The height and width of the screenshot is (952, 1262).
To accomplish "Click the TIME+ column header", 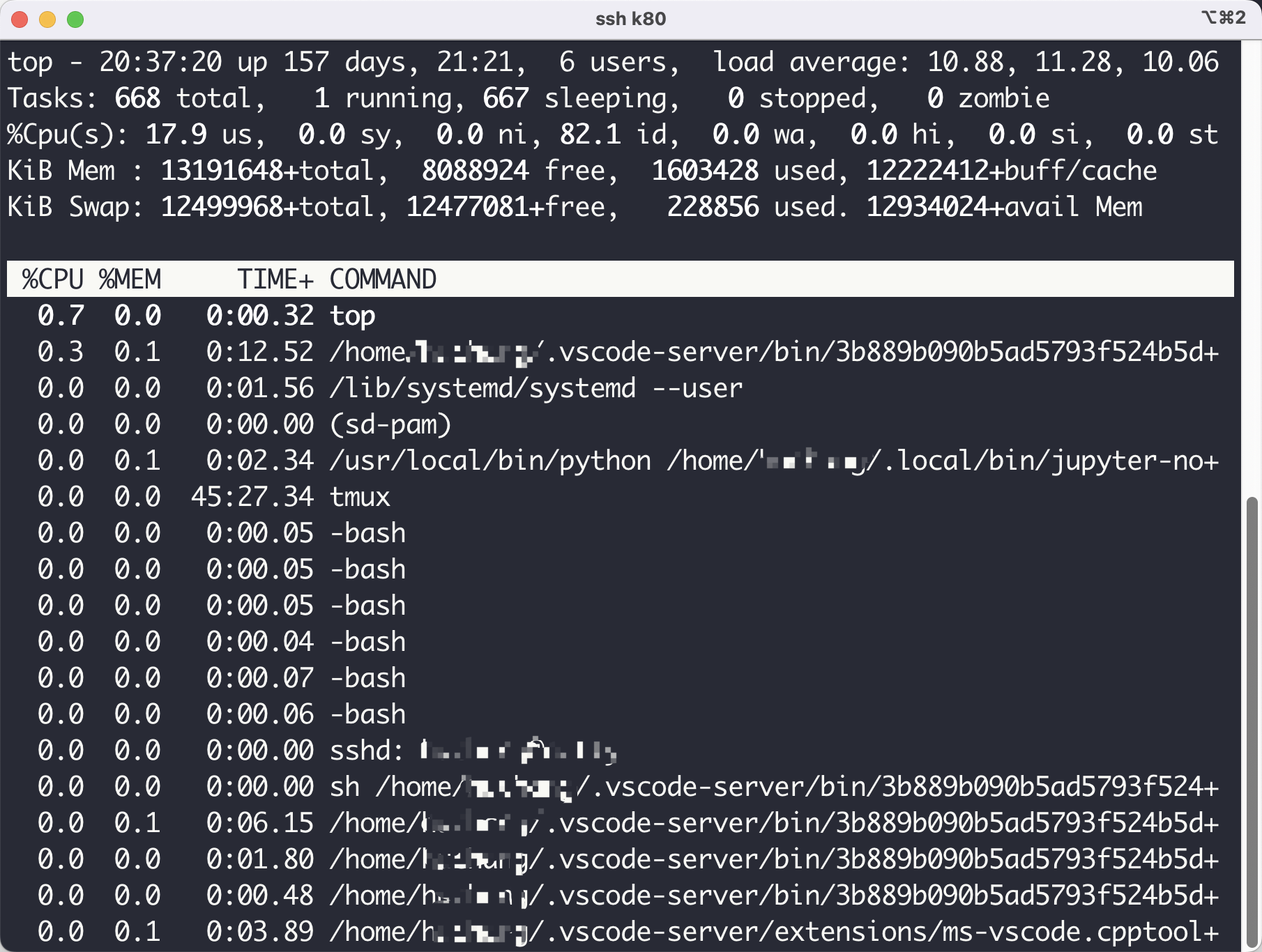I will [275, 279].
